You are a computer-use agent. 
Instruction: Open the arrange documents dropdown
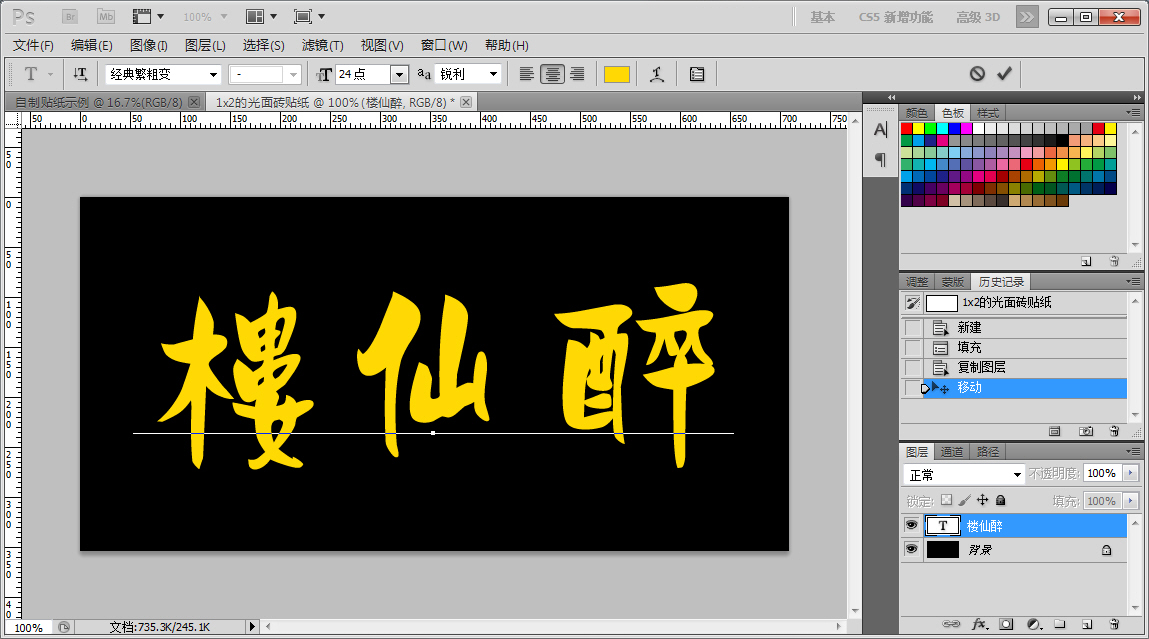coord(262,16)
